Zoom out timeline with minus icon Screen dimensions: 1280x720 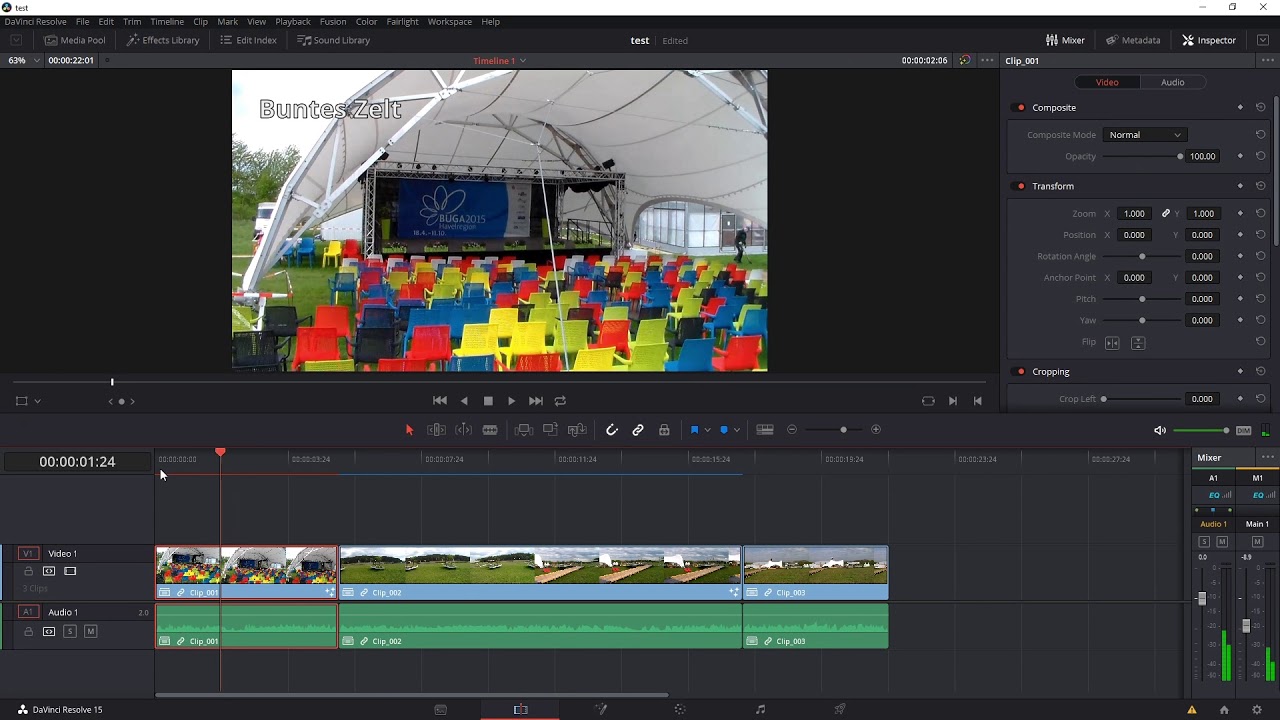click(792, 430)
